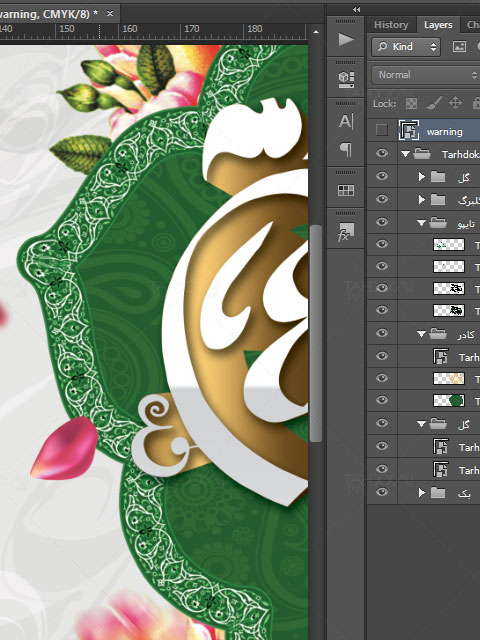The image size is (480, 640).
Task: Expand the گلبرگ group
Action: click(422, 200)
